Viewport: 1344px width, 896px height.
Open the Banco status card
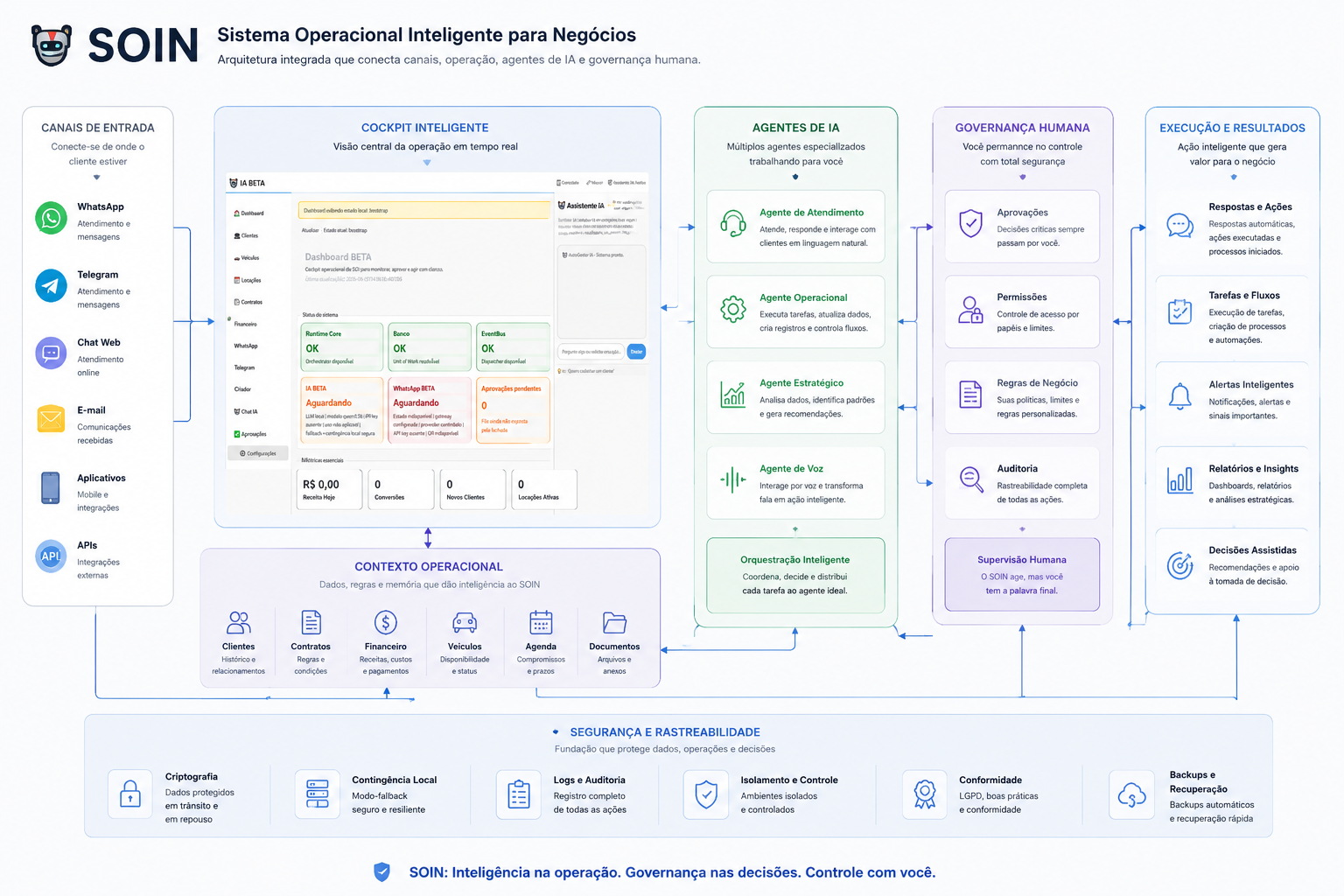coord(430,346)
